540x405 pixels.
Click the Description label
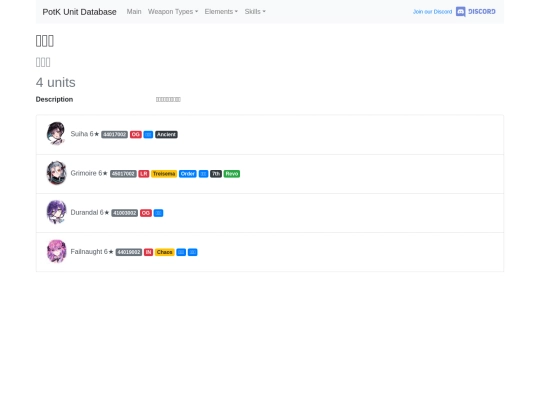(54, 99)
